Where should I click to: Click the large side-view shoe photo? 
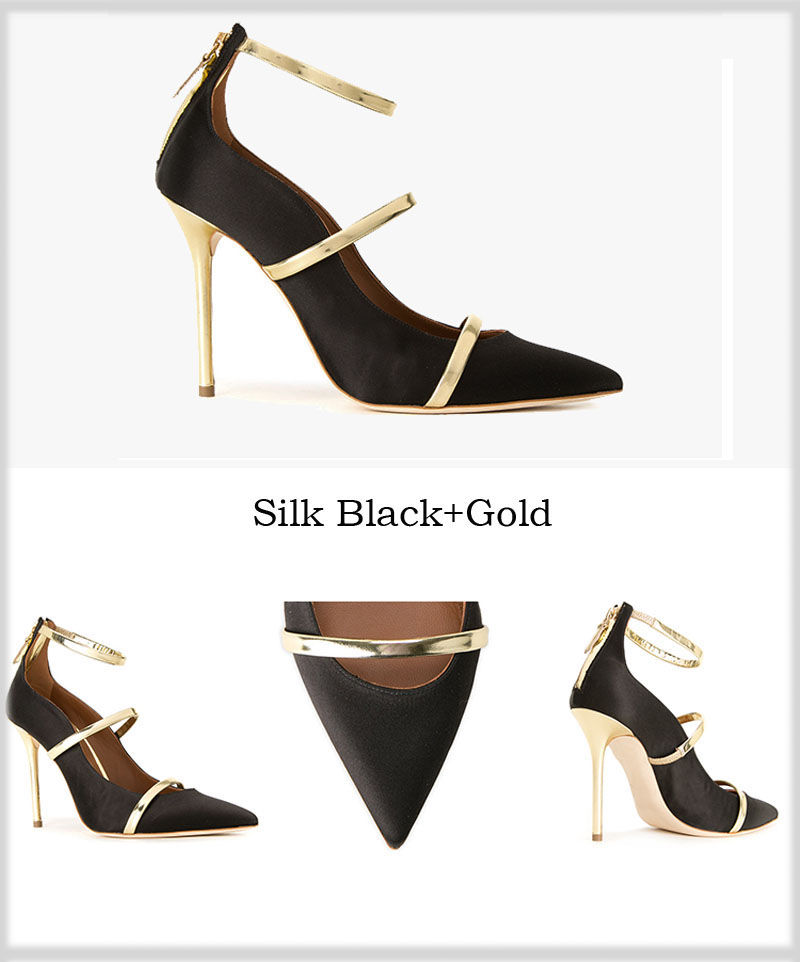point(390,218)
